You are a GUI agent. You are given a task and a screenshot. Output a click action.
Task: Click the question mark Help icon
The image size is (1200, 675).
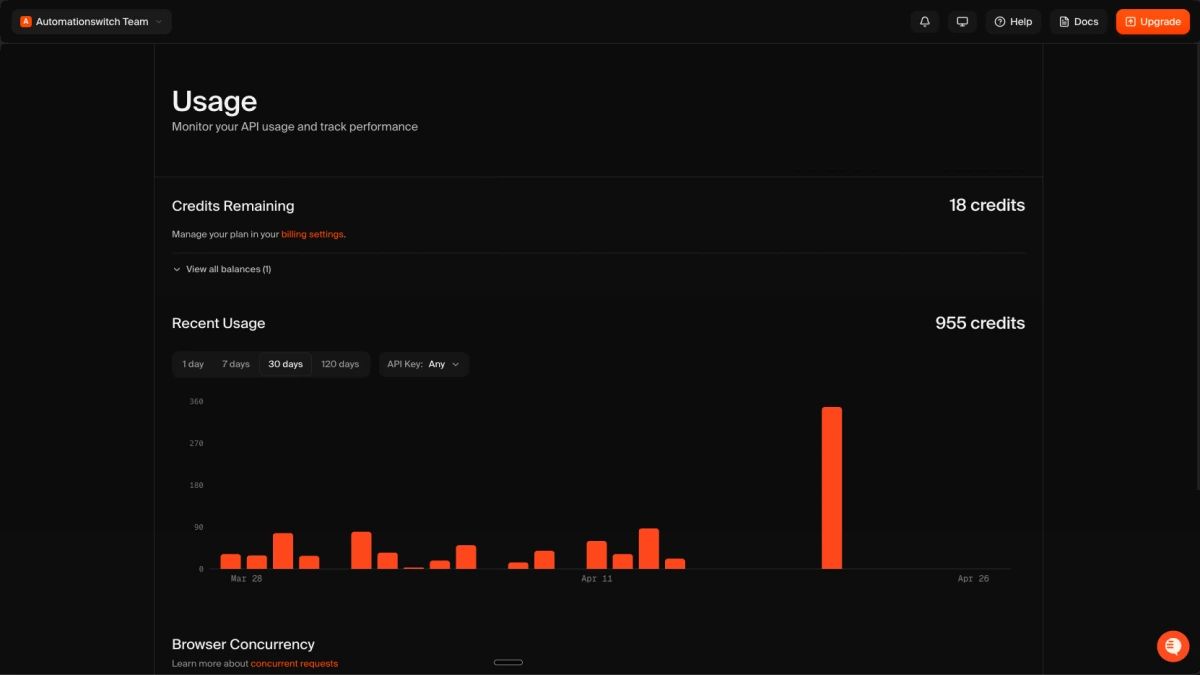point(998,21)
